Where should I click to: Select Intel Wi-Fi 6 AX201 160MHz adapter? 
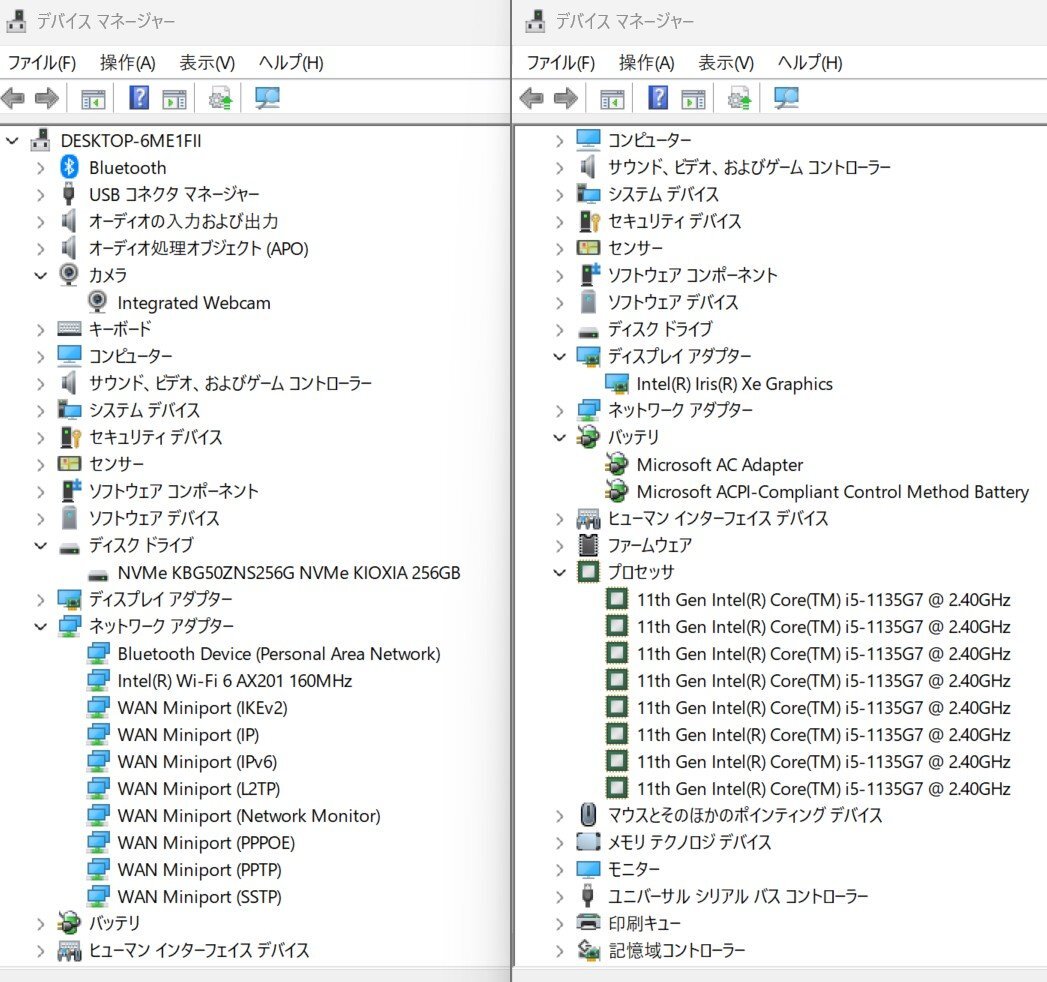234,681
